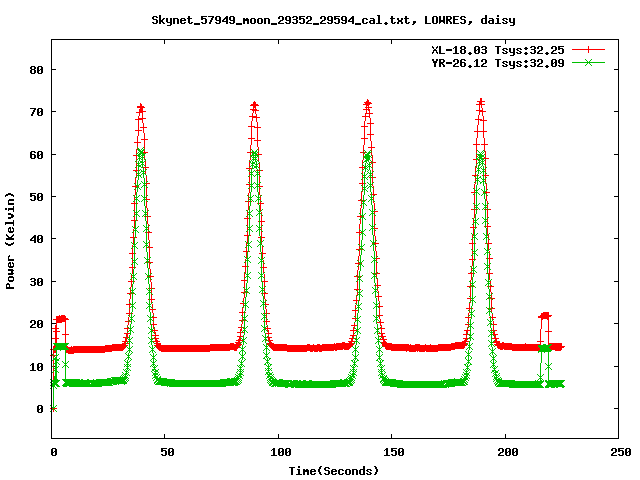
Task: Click the red peak near 40 seconds
Action: 141,109
